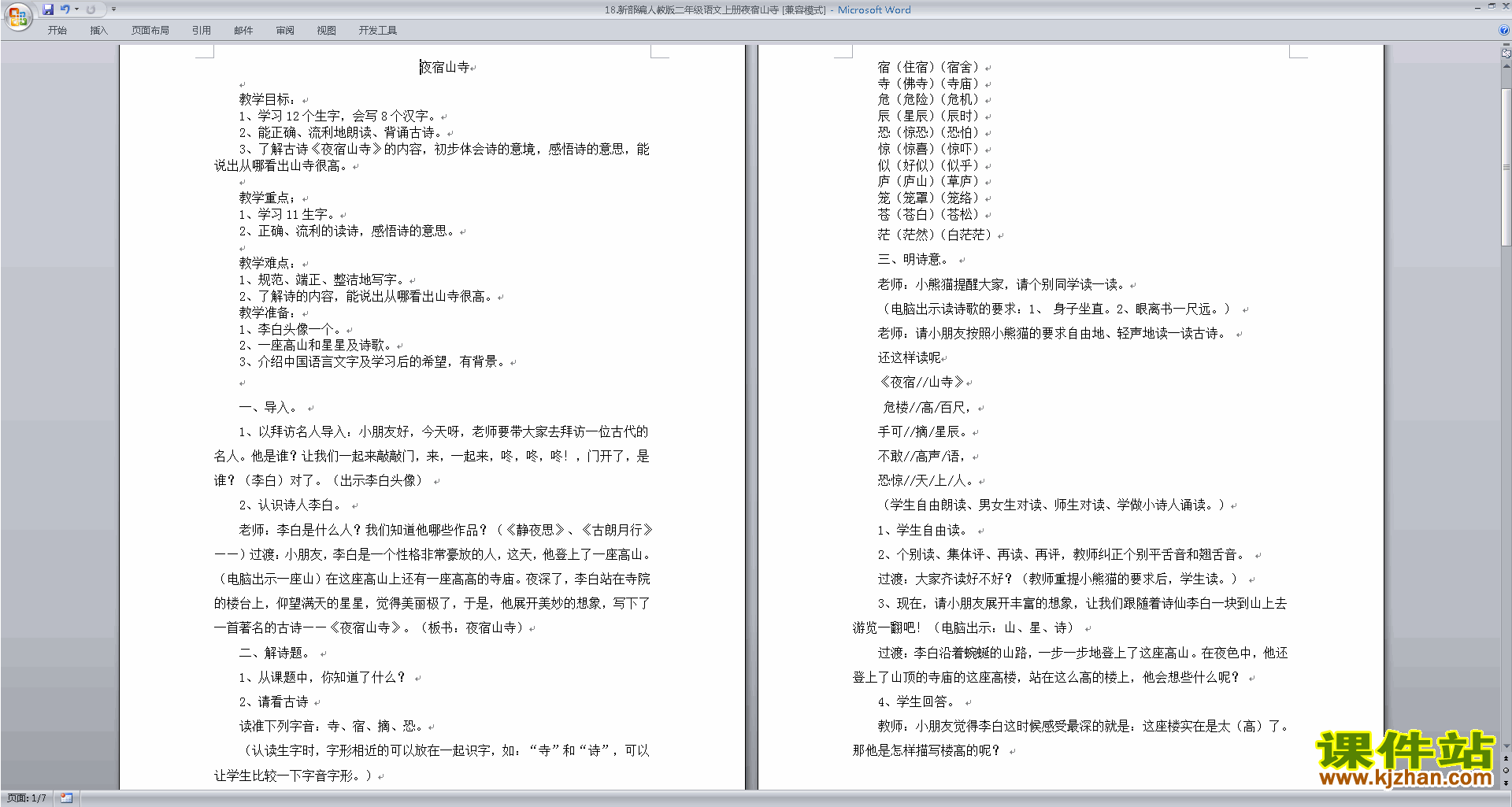Click the line 2、正确、流利的读诗，感悟诗的意思。
This screenshot has width=1512, height=807.
[x=347, y=231]
